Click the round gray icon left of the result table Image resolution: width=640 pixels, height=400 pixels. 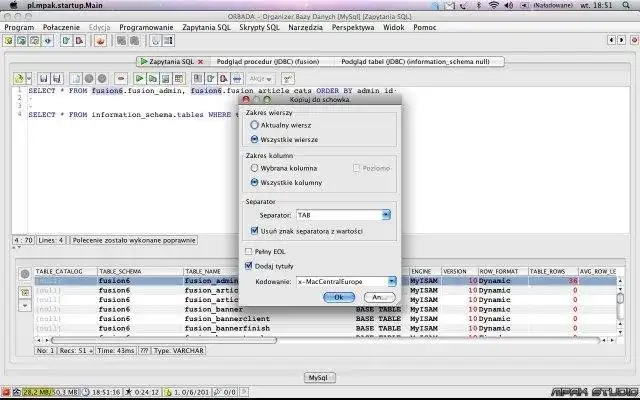pos(25,274)
